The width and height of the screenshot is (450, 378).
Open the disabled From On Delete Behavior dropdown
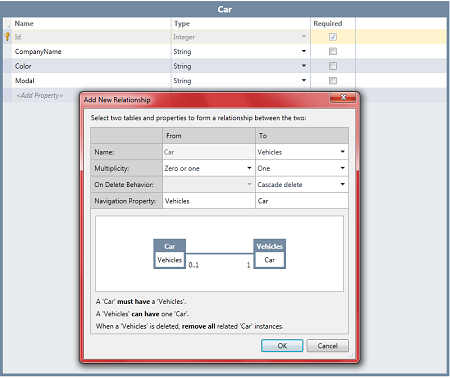coord(249,184)
